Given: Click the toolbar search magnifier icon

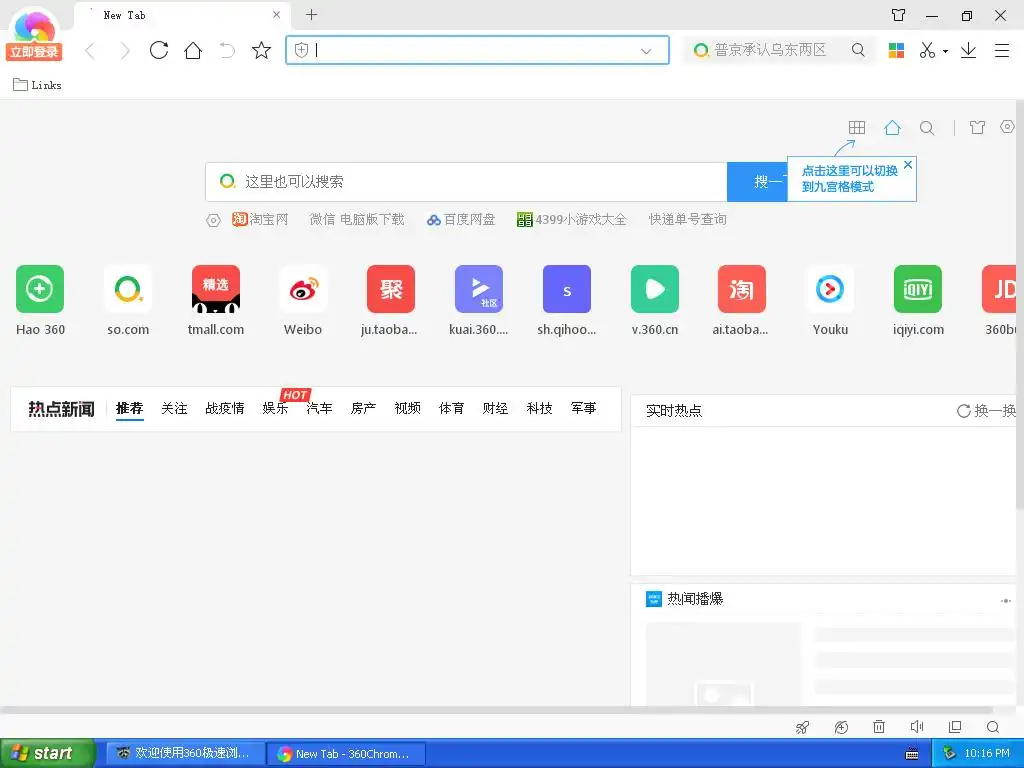Looking at the screenshot, I should pyautogui.click(x=858, y=50).
